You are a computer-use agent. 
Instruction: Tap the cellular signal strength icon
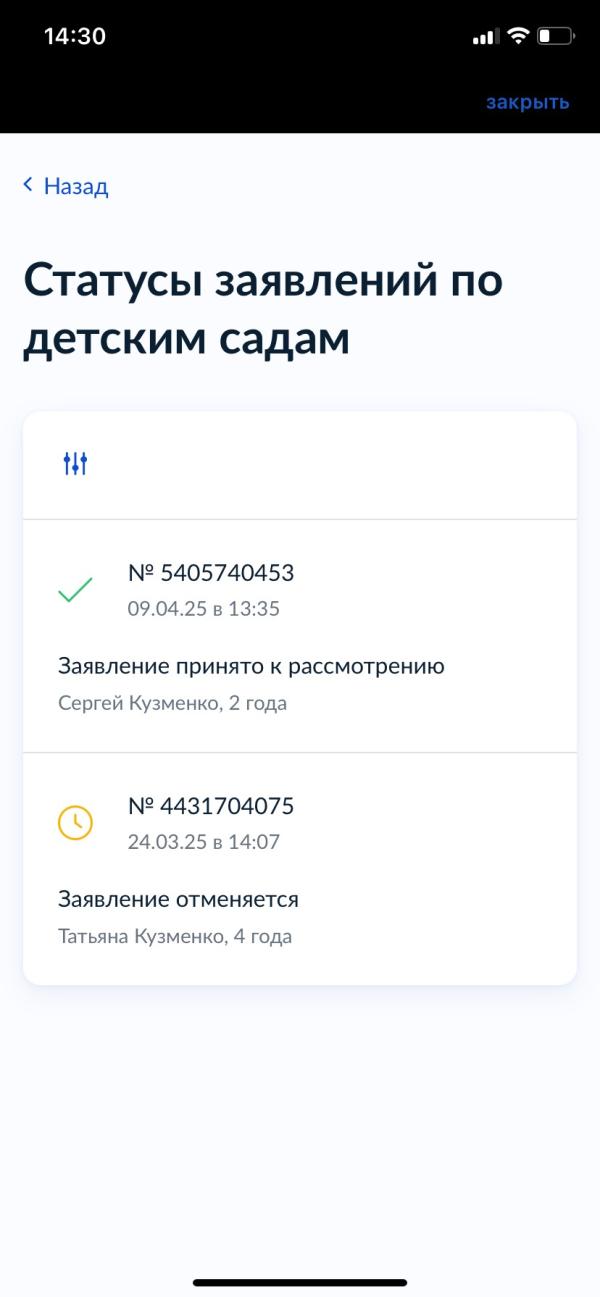coord(485,37)
